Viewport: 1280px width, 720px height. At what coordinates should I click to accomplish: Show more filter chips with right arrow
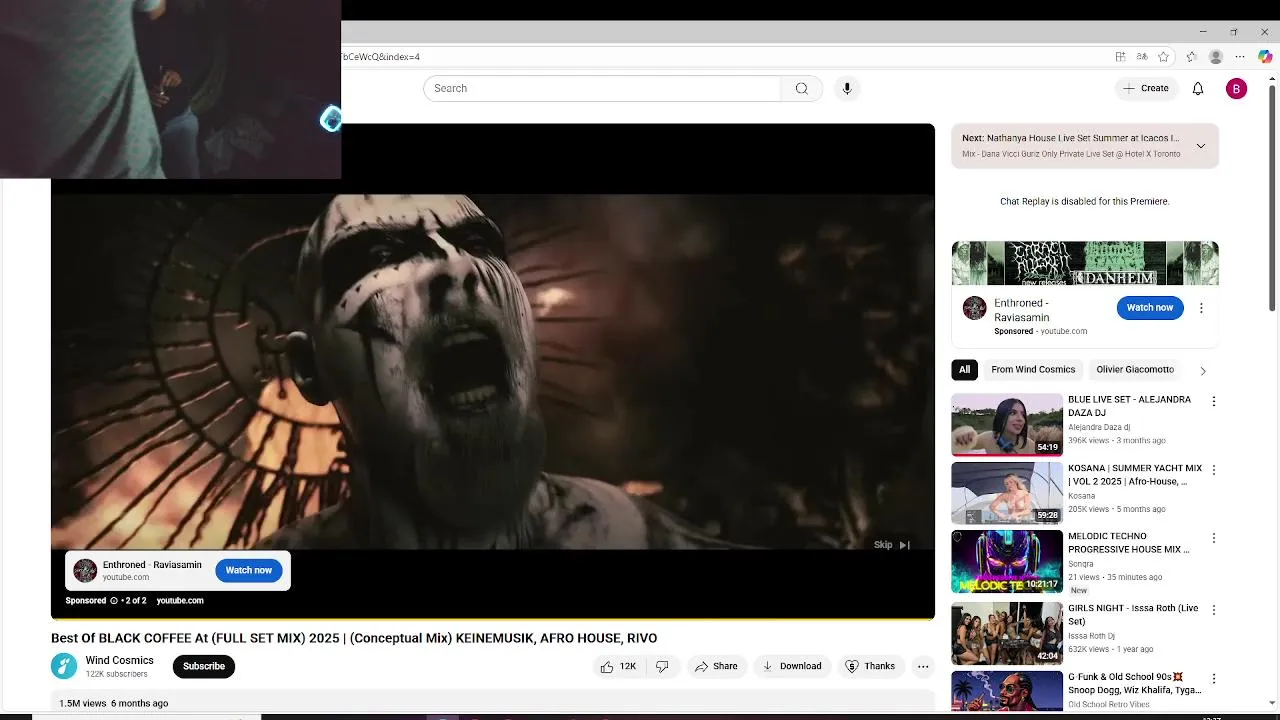1202,371
